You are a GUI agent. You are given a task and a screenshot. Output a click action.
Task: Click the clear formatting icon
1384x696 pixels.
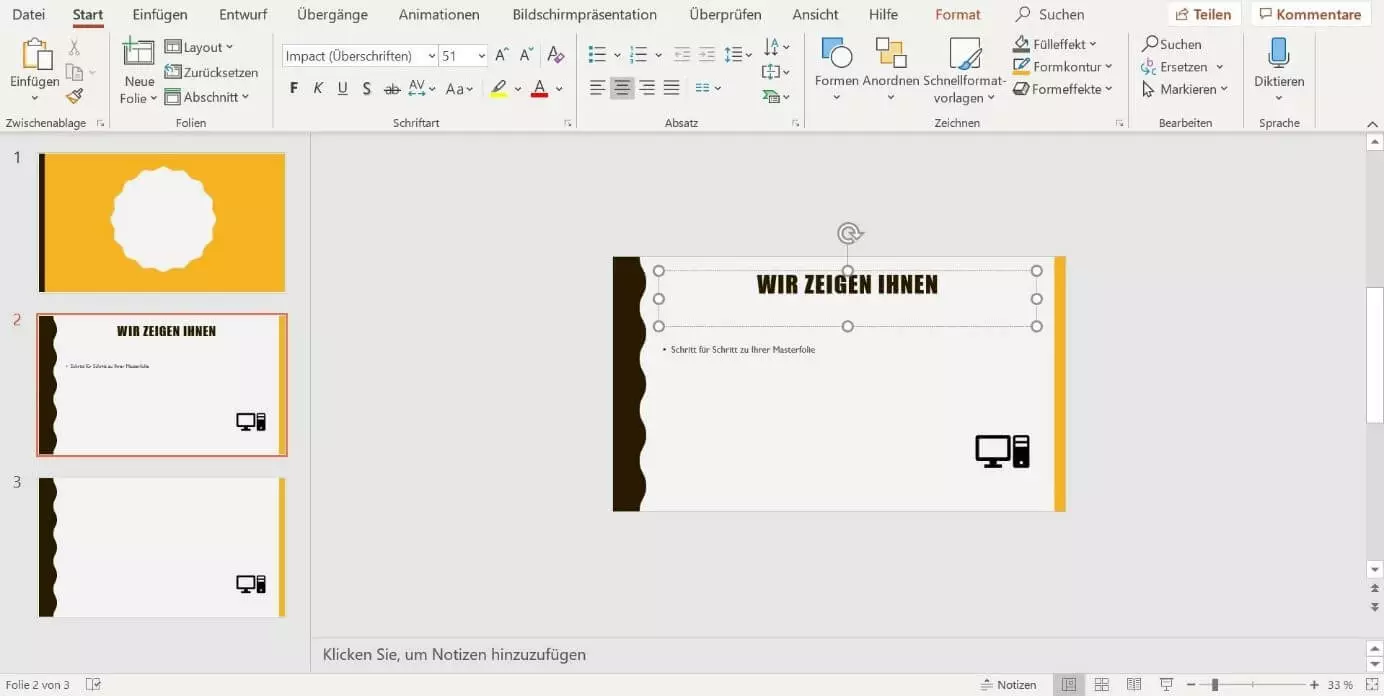point(557,56)
